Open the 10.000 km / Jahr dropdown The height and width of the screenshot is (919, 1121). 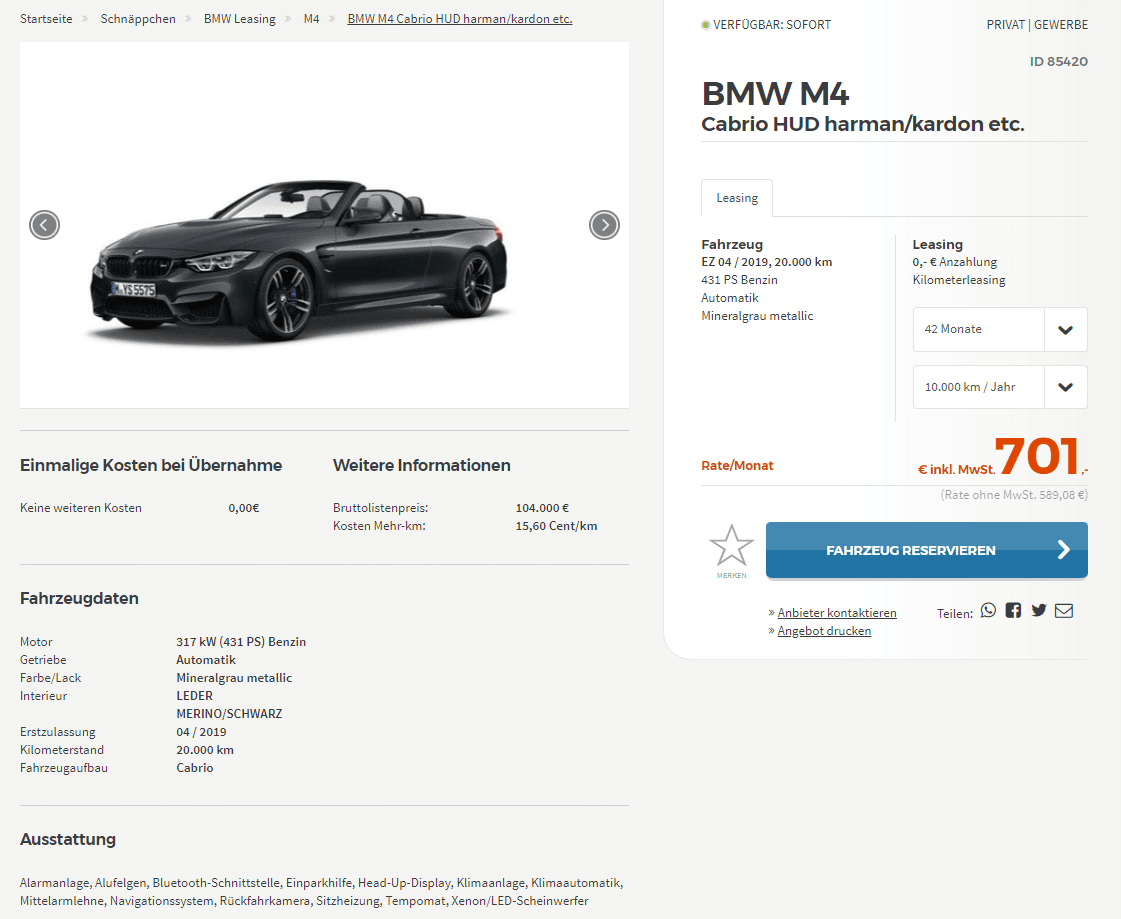pos(999,387)
